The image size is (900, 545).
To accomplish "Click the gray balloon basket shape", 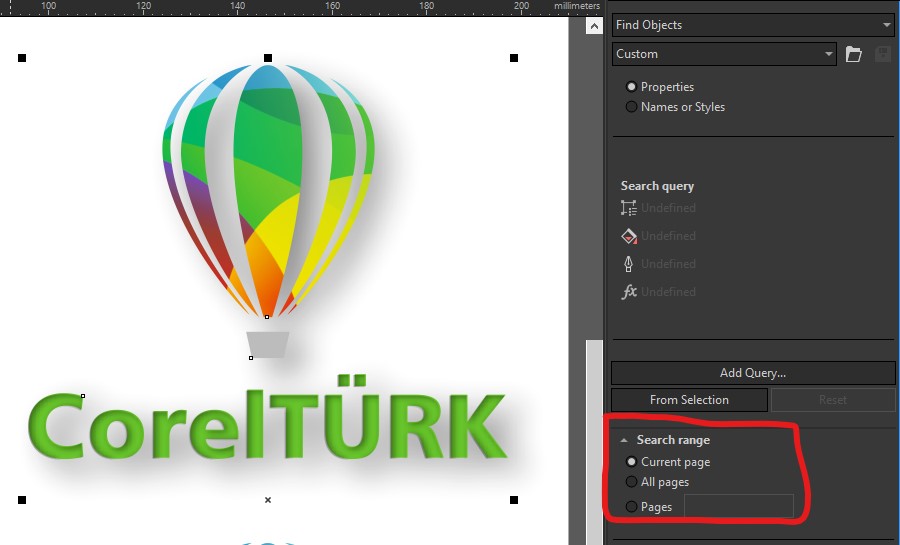I will point(267,345).
